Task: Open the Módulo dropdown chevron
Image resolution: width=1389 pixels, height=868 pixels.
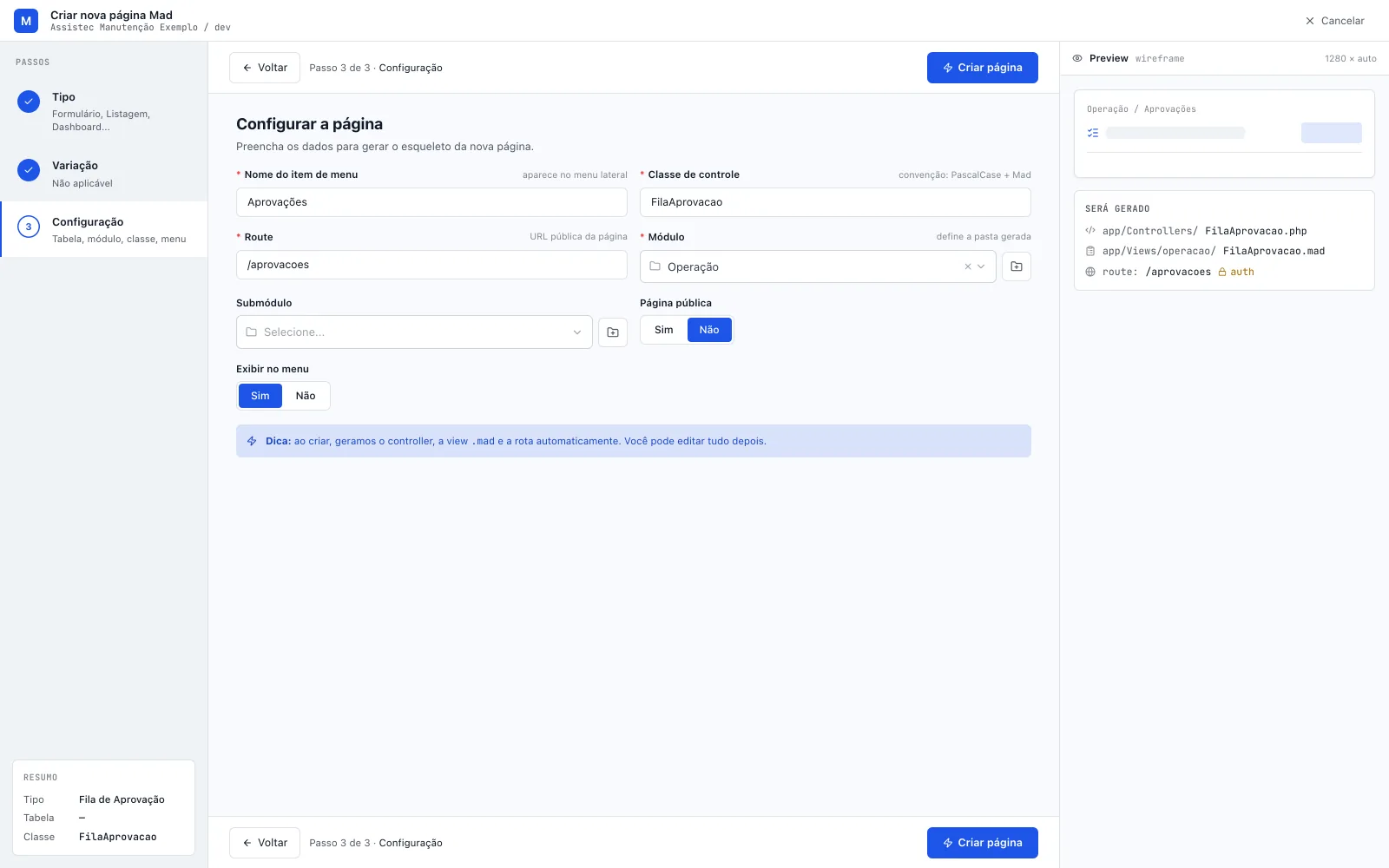Action: (x=981, y=266)
